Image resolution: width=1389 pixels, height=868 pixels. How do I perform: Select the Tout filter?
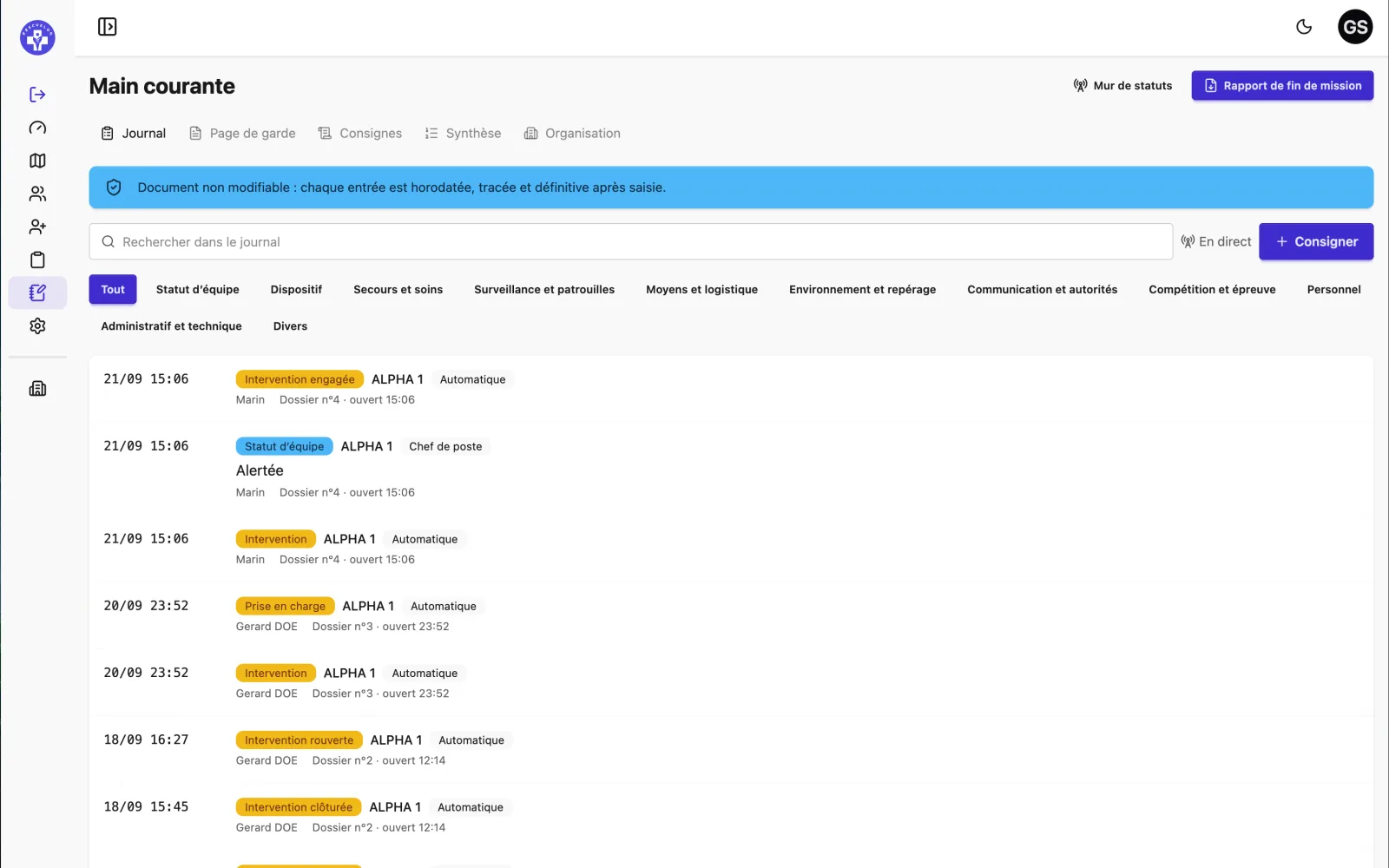113,289
